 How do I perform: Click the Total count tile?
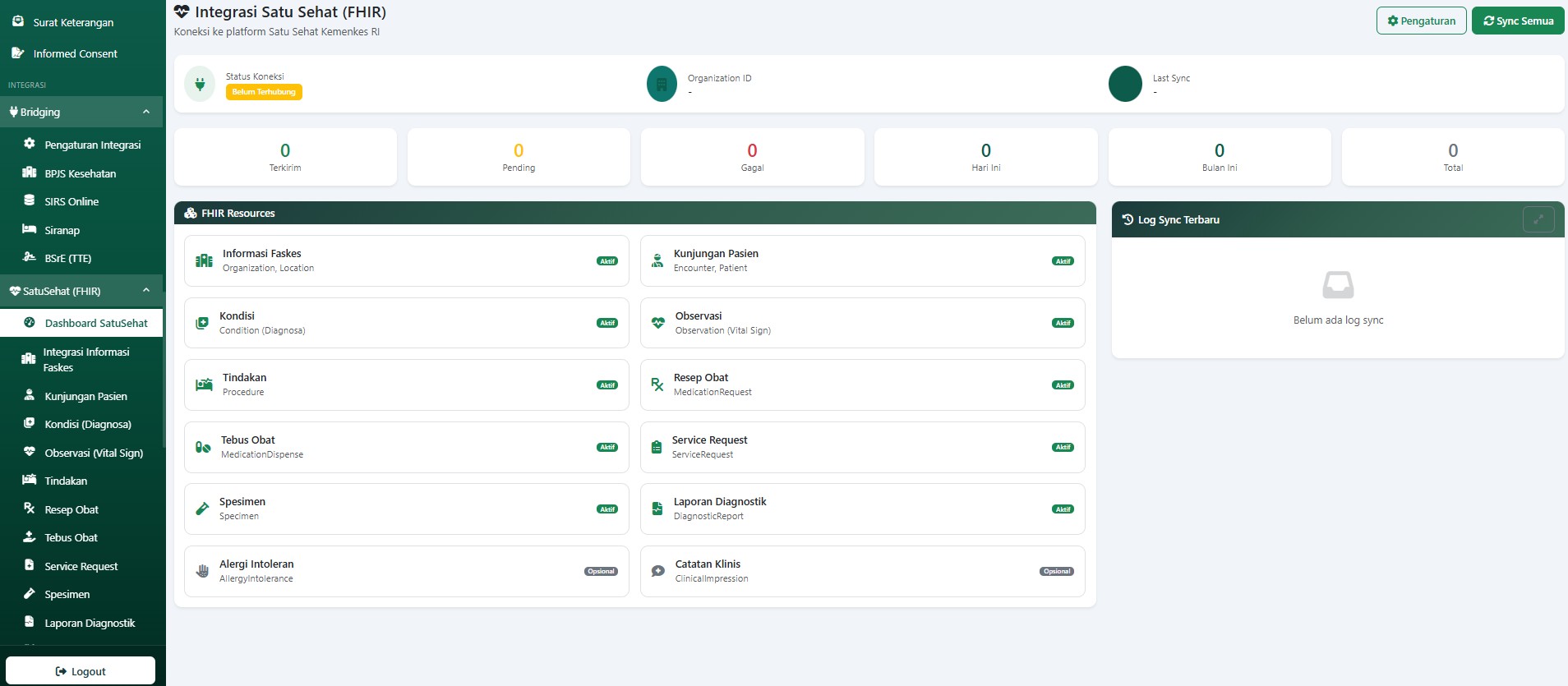(x=1453, y=157)
